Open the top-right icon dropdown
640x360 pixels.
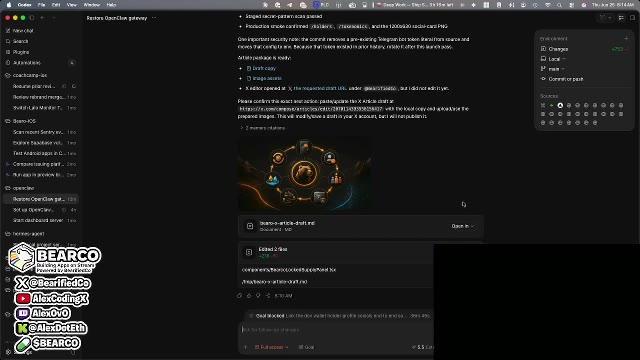[x=605, y=18]
